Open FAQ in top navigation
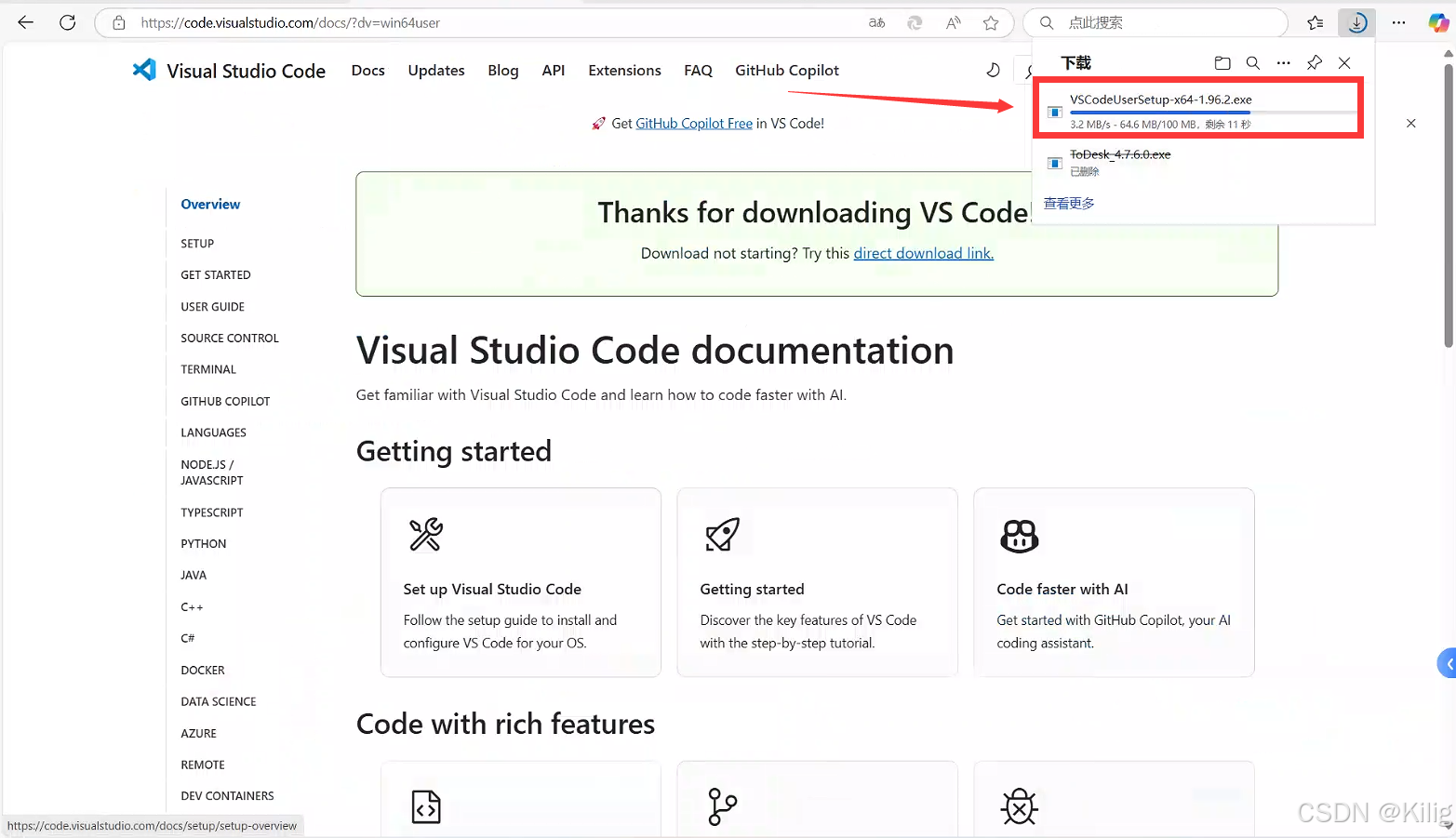This screenshot has width=1456, height=838. pyautogui.click(x=699, y=71)
